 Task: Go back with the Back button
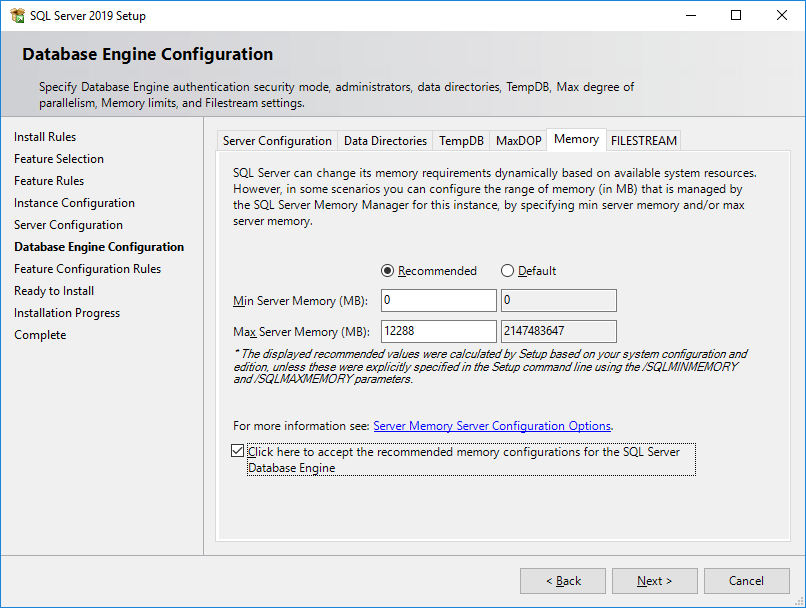pyautogui.click(x=563, y=581)
